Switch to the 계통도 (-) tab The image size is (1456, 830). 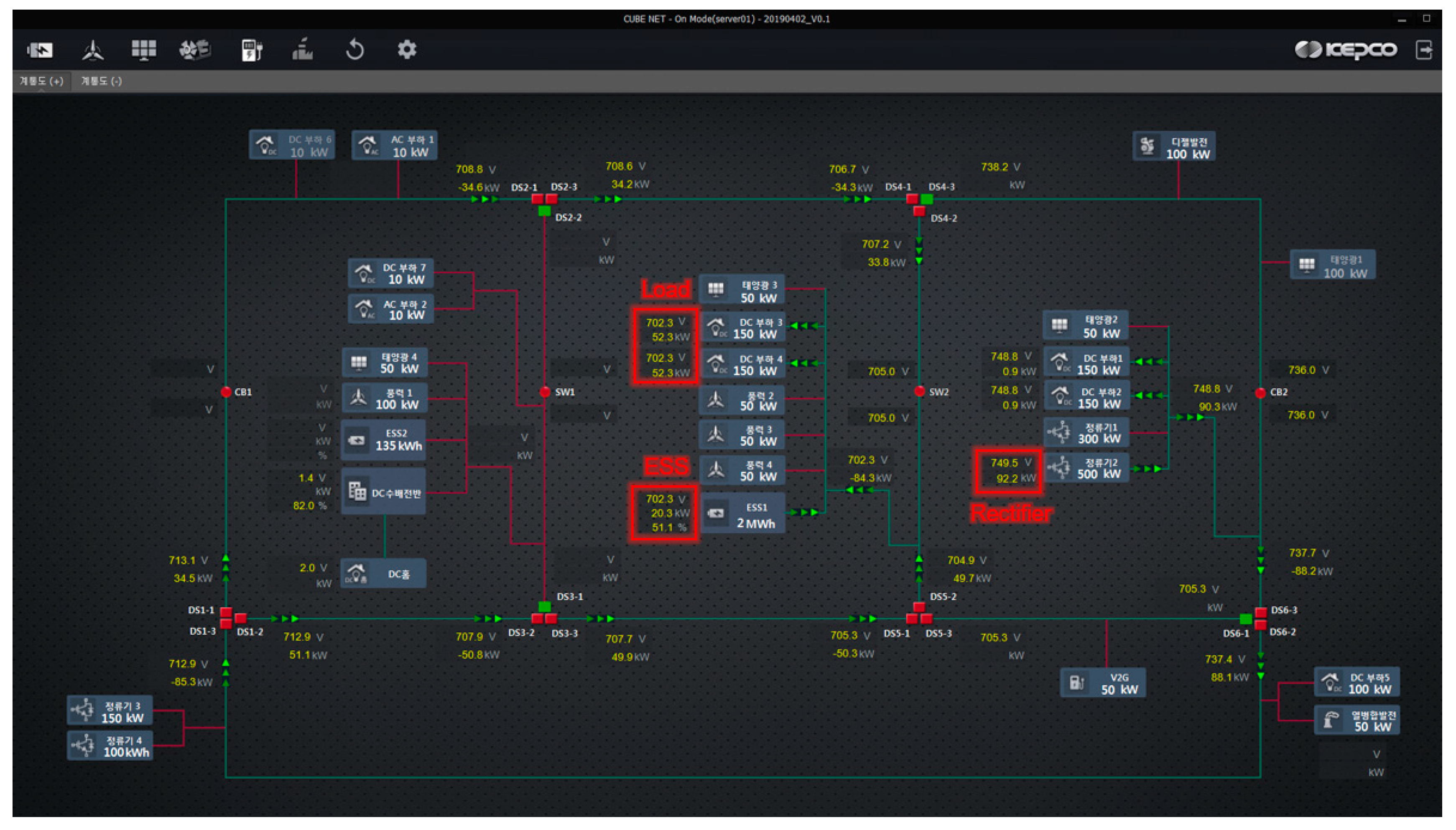102,81
